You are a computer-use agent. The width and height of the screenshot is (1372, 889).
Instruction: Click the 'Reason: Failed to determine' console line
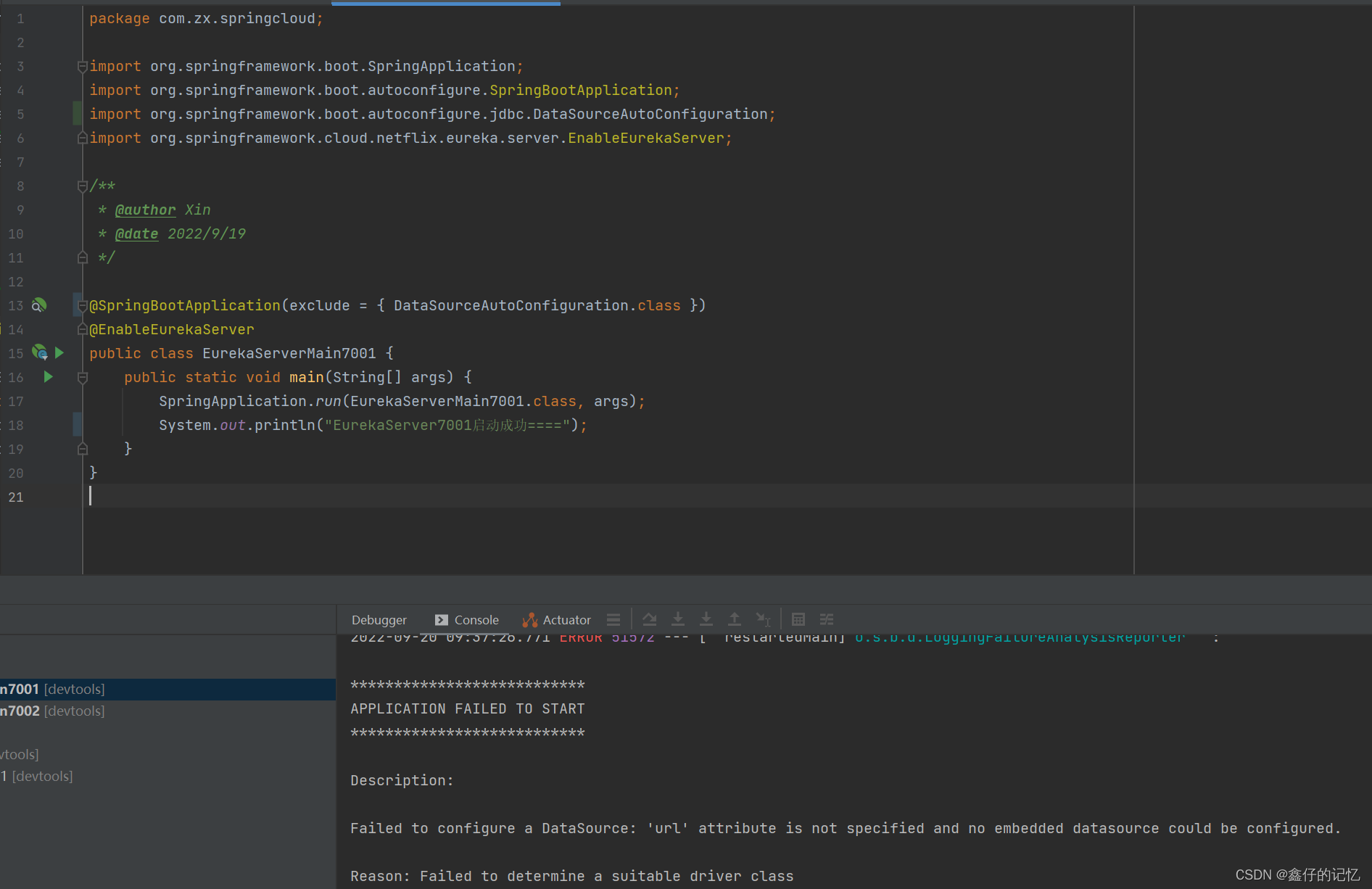coord(572,876)
